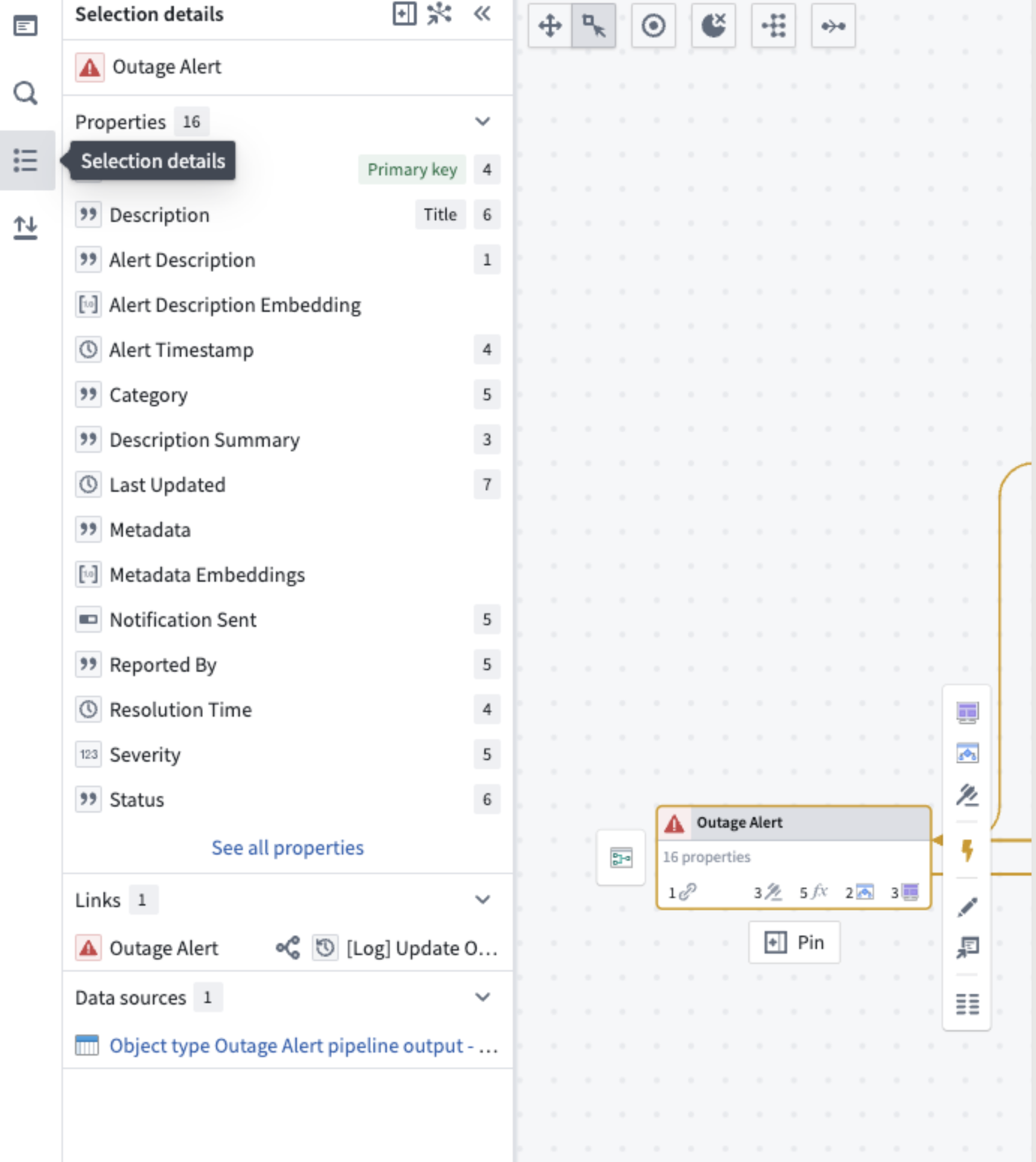Click the pin icon in Selection details header

(x=404, y=13)
